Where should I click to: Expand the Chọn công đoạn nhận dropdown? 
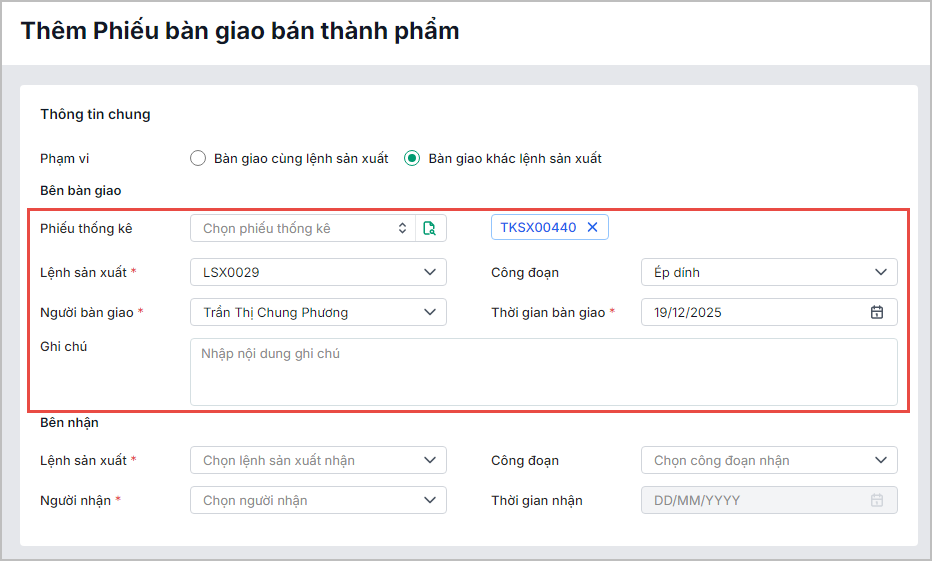(880, 460)
